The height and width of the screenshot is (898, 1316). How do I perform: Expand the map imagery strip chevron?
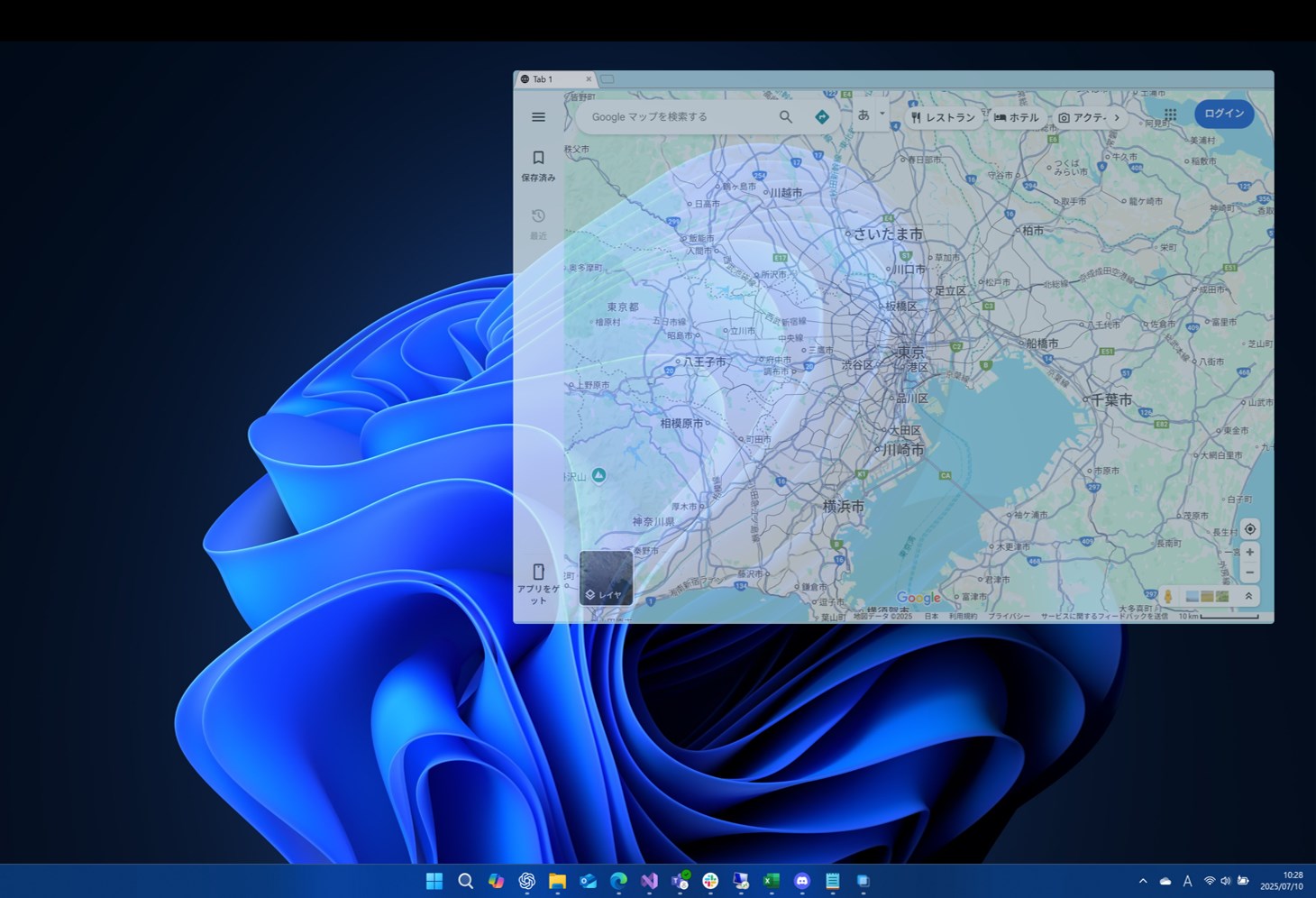click(x=1248, y=596)
